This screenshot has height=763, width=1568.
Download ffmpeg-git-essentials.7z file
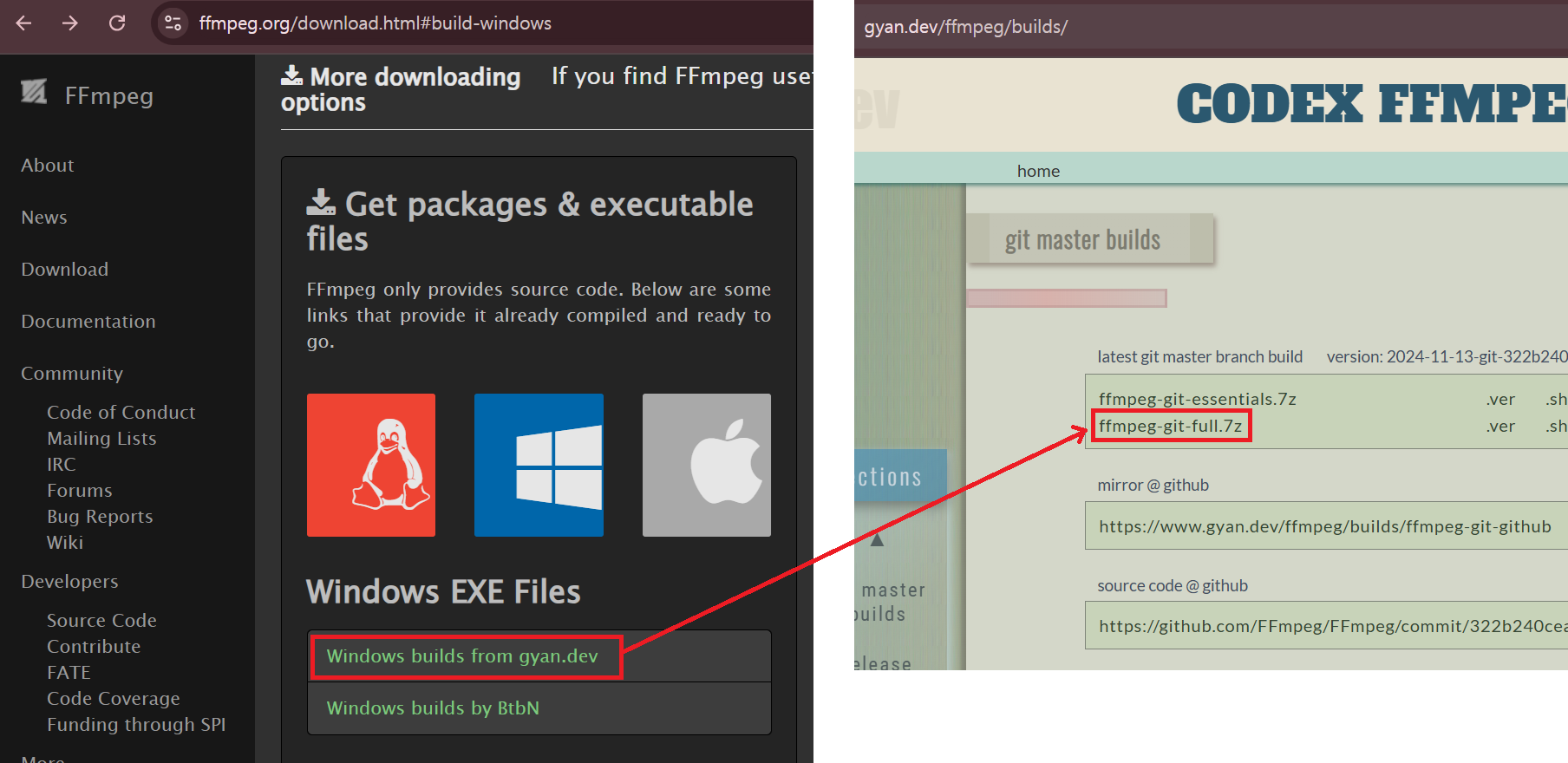pyautogui.click(x=1197, y=400)
